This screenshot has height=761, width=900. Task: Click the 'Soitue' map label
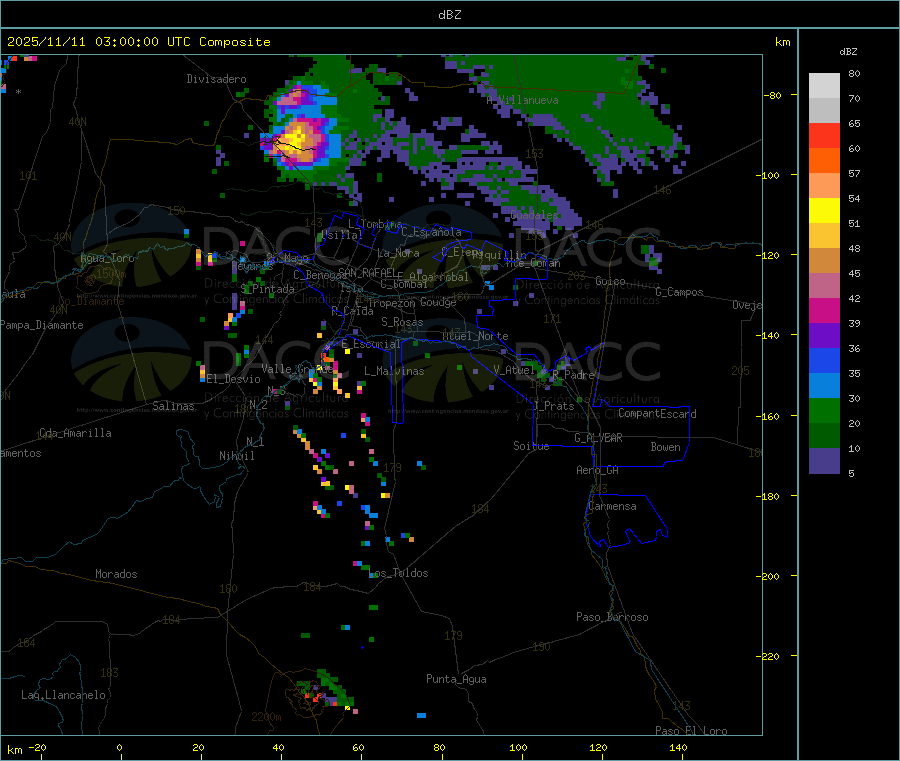pos(531,446)
